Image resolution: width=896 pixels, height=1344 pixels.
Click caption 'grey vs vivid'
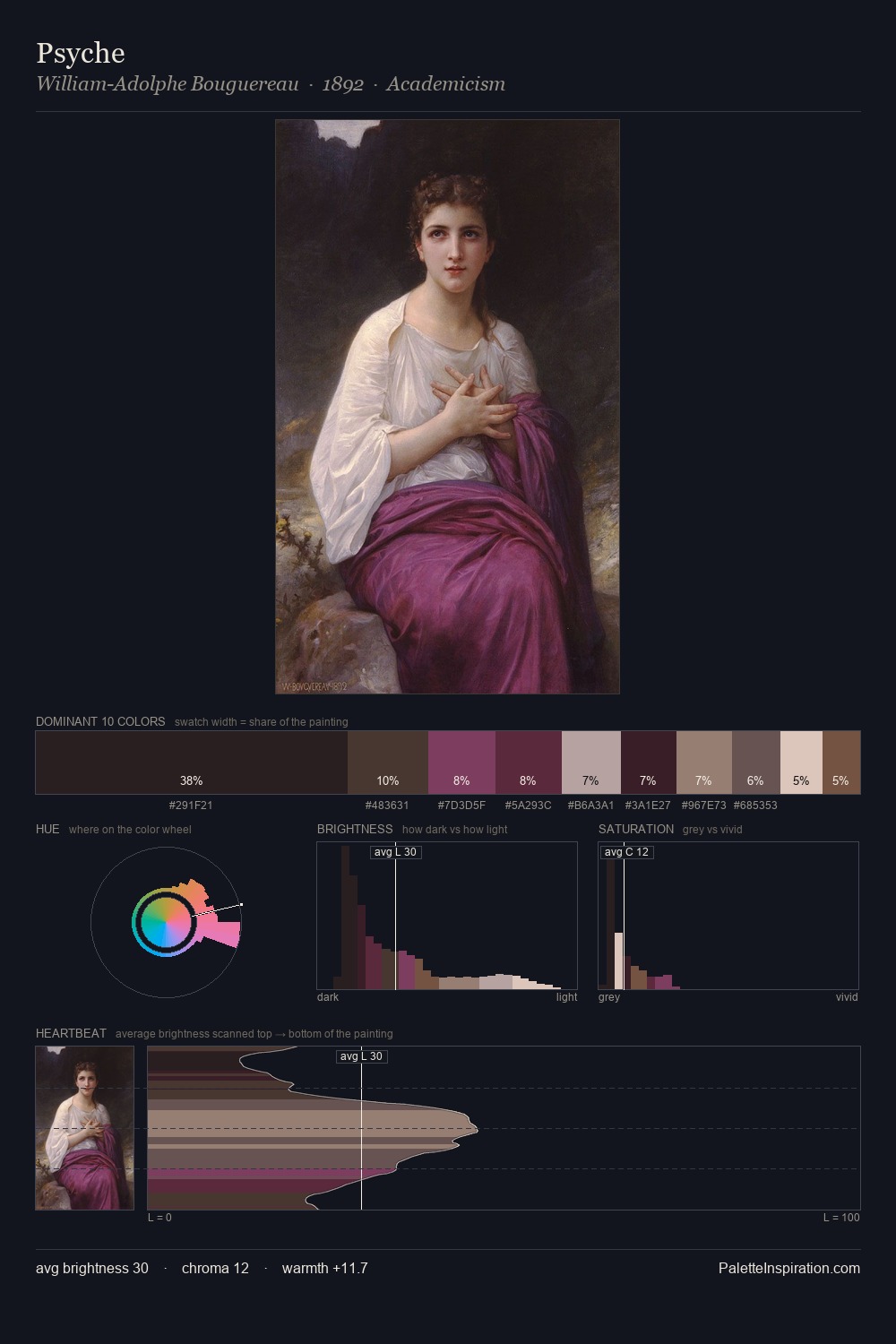(x=712, y=830)
